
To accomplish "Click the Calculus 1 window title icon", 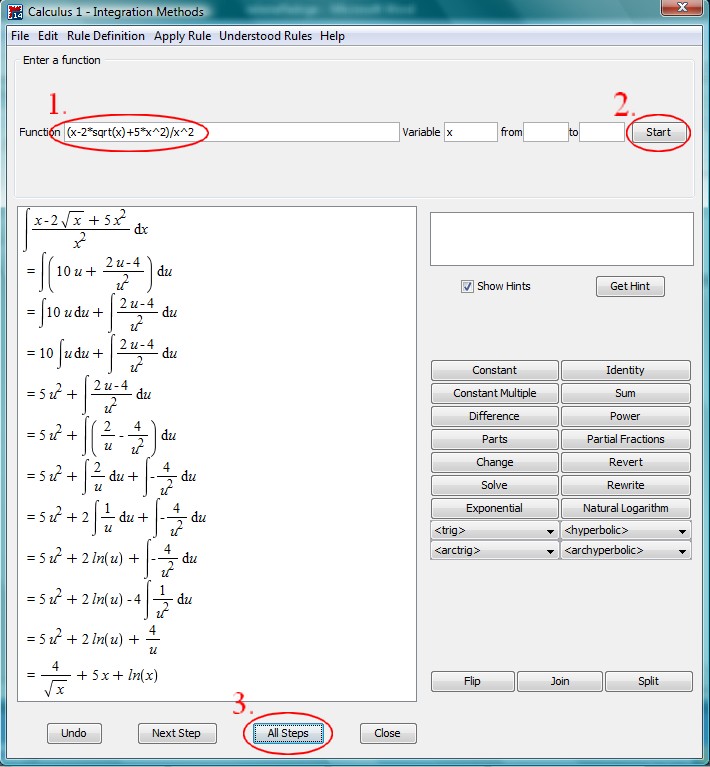I will coord(15,12).
